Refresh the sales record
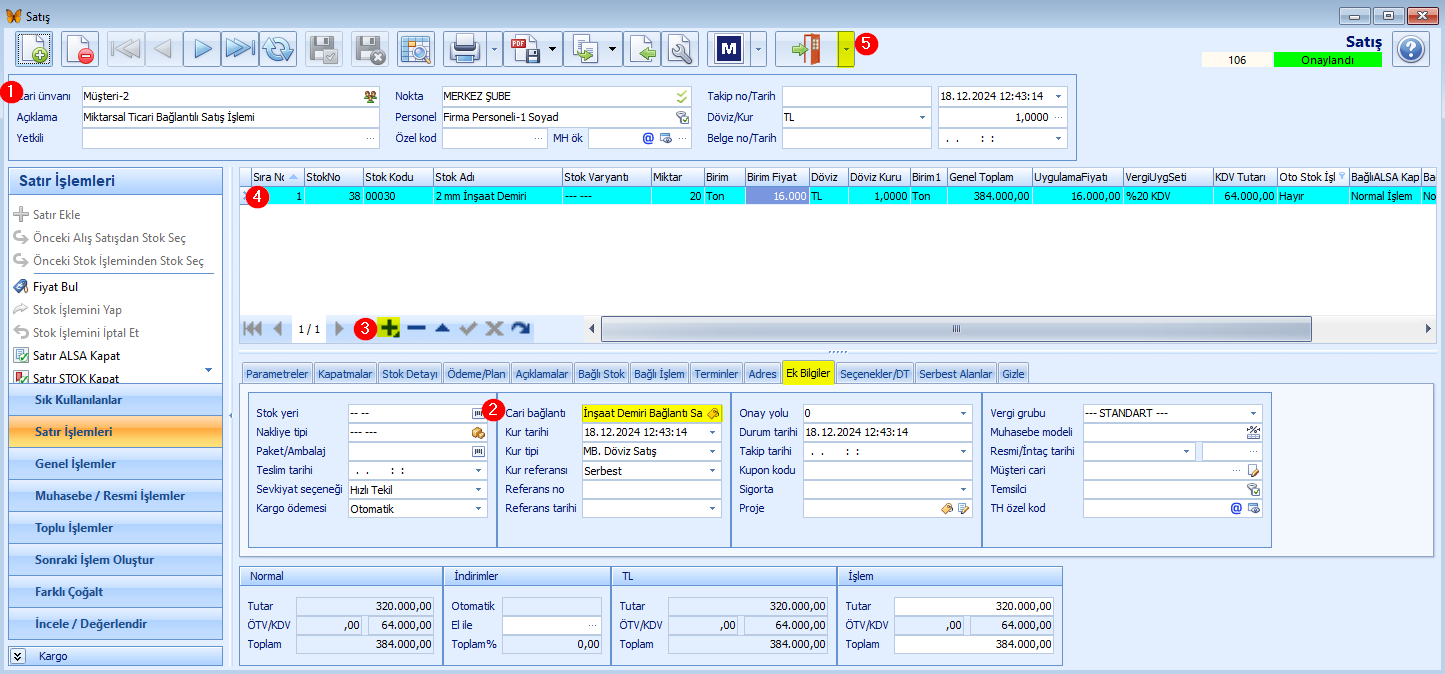 coord(278,48)
